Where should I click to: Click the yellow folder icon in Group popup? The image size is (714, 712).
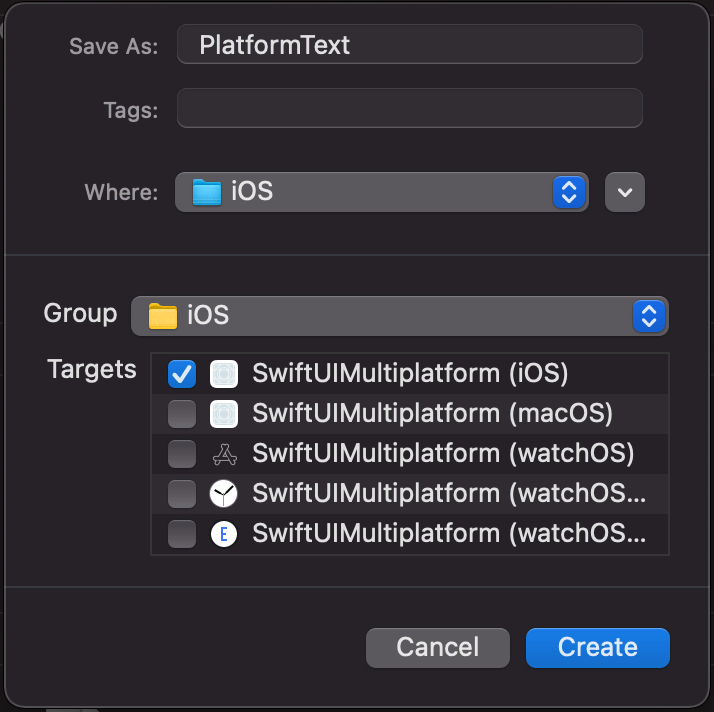click(162, 316)
